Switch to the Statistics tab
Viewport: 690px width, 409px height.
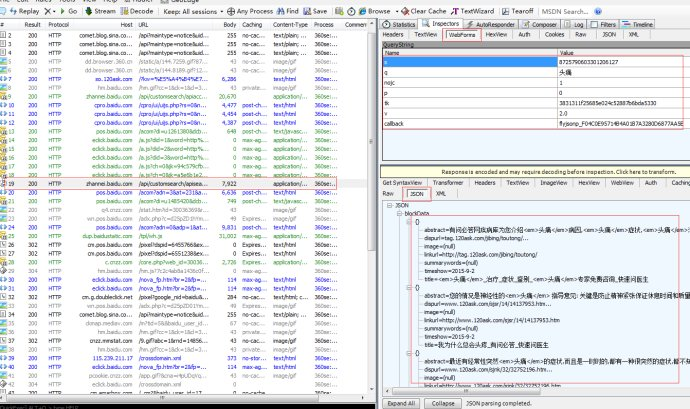pyautogui.click(x=399, y=24)
